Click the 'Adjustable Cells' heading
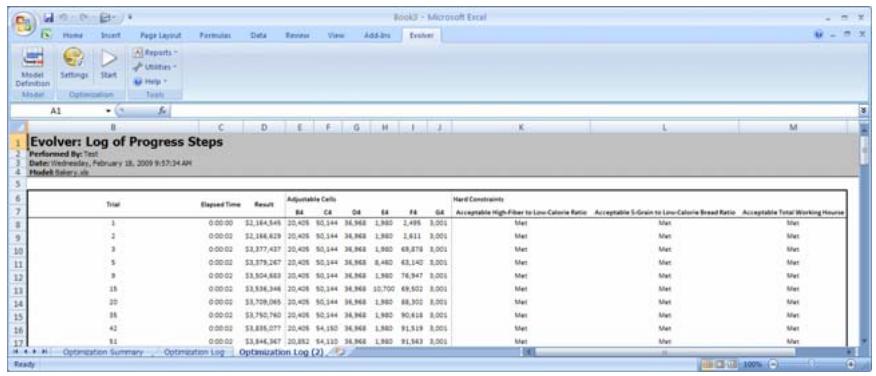876x376 pixels. click(x=311, y=199)
